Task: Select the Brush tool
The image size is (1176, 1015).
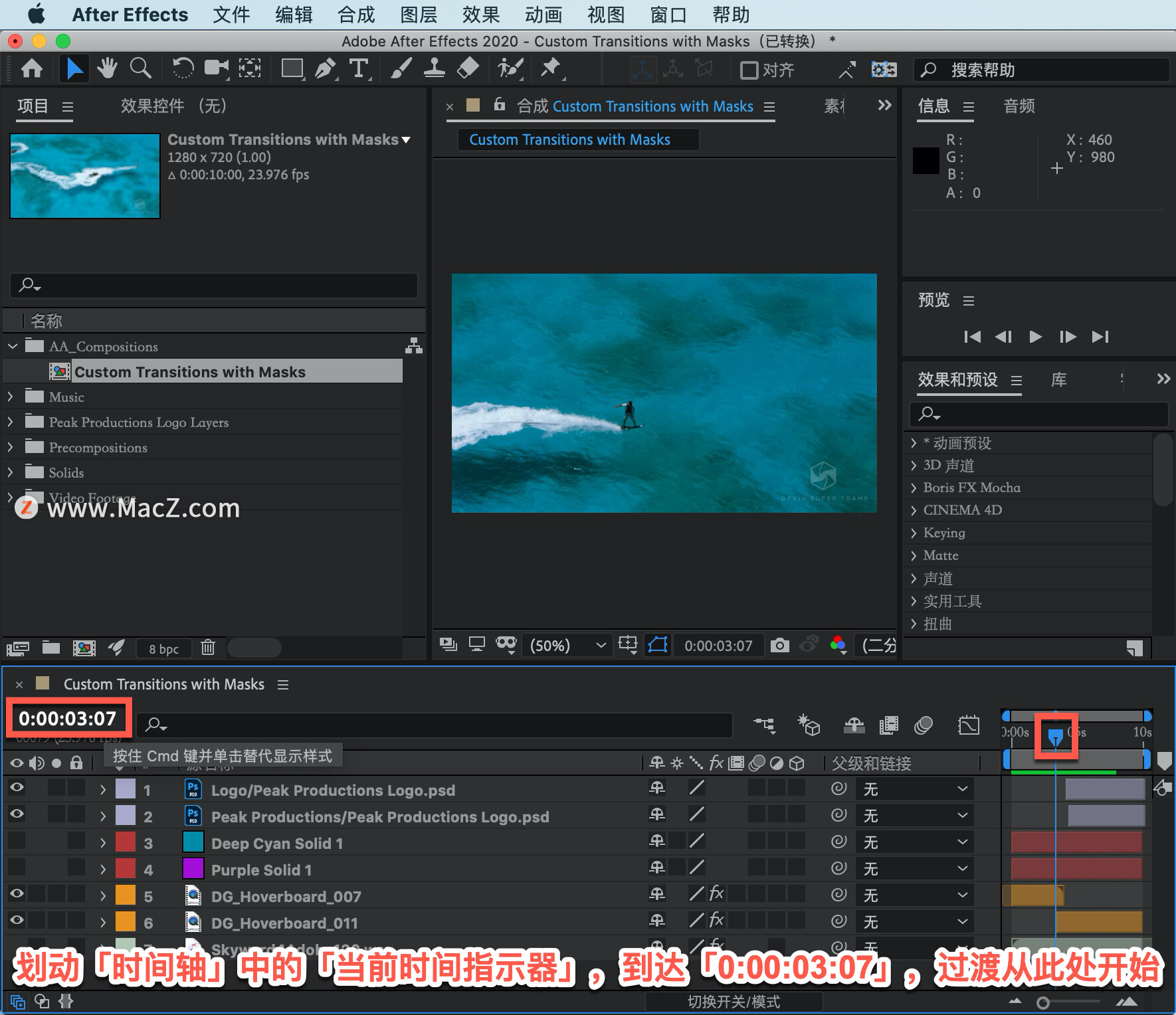Action: (x=401, y=69)
